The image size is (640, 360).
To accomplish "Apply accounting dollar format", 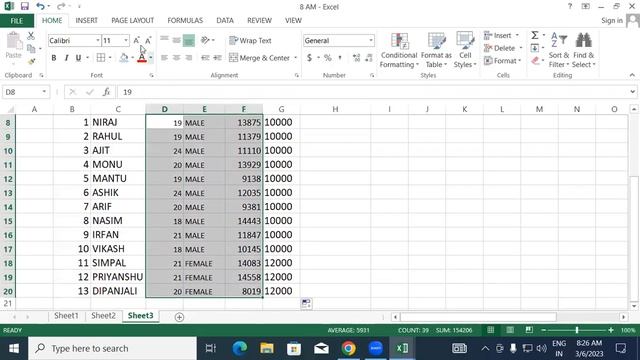I will (x=309, y=58).
